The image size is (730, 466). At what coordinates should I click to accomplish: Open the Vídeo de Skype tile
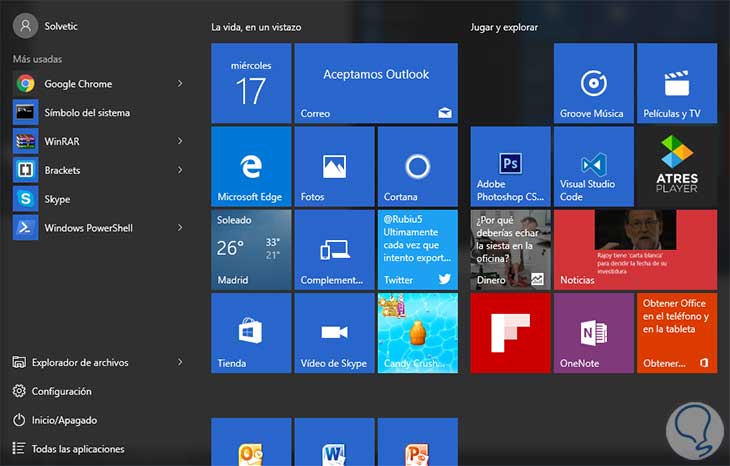click(334, 333)
